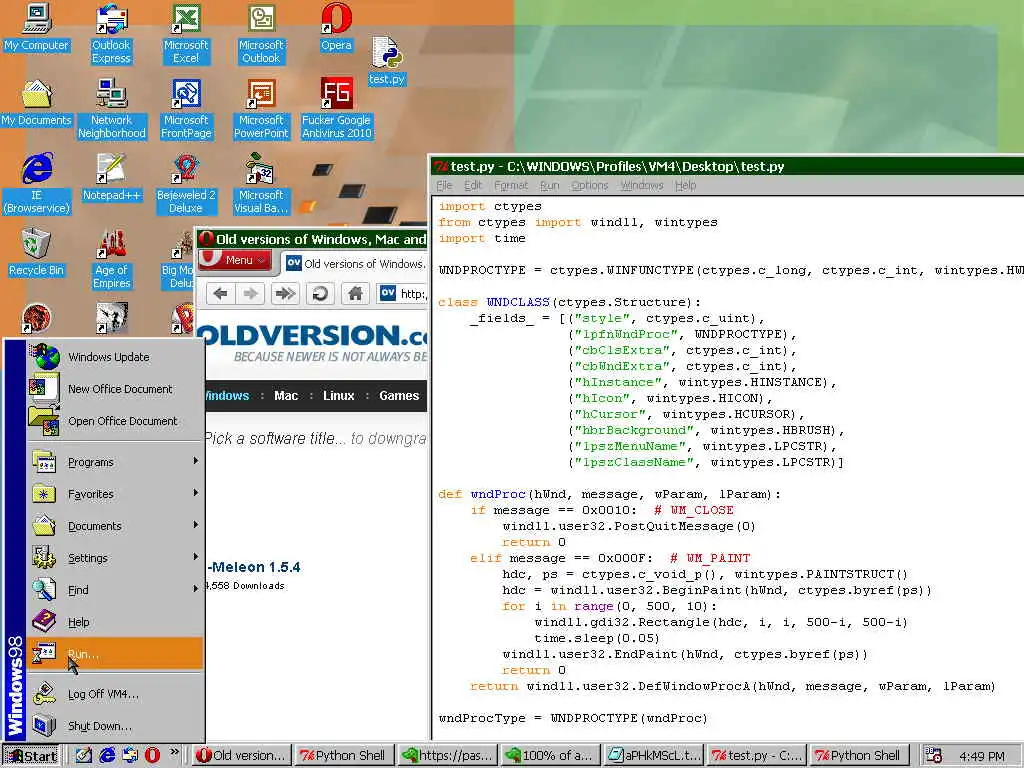Click Opera forward navigation arrow
1024x768 pixels.
pyautogui.click(x=250, y=293)
